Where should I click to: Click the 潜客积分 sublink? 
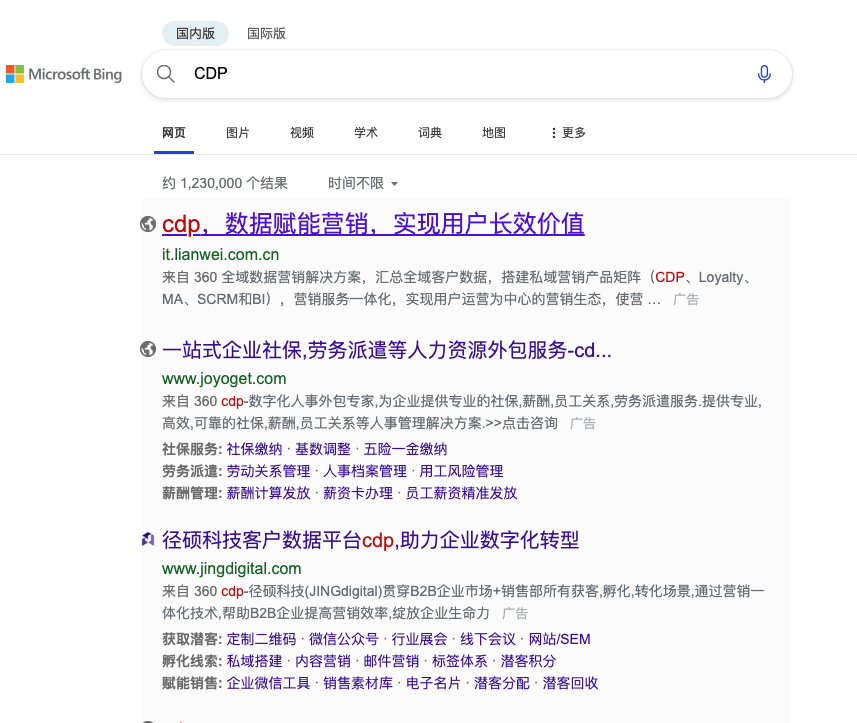528,661
